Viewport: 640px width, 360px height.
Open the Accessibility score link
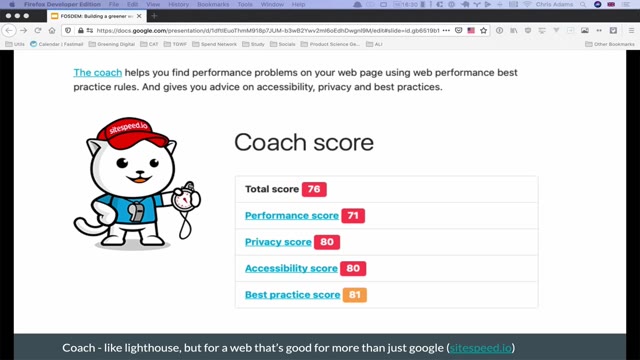coord(291,268)
